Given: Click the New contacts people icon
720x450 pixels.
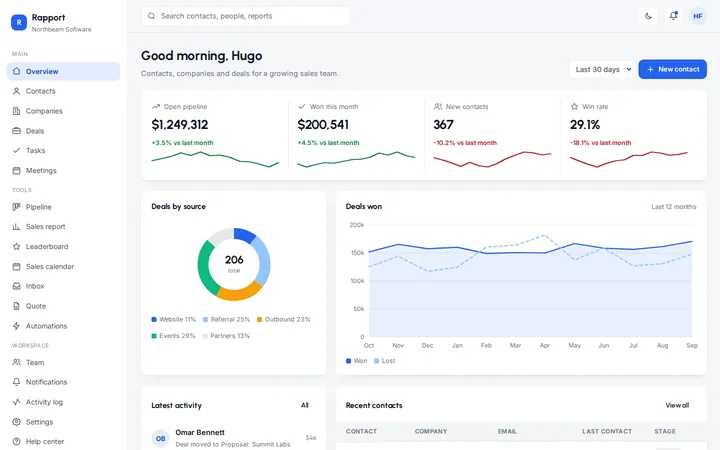Looking at the screenshot, I should pyautogui.click(x=438, y=107).
